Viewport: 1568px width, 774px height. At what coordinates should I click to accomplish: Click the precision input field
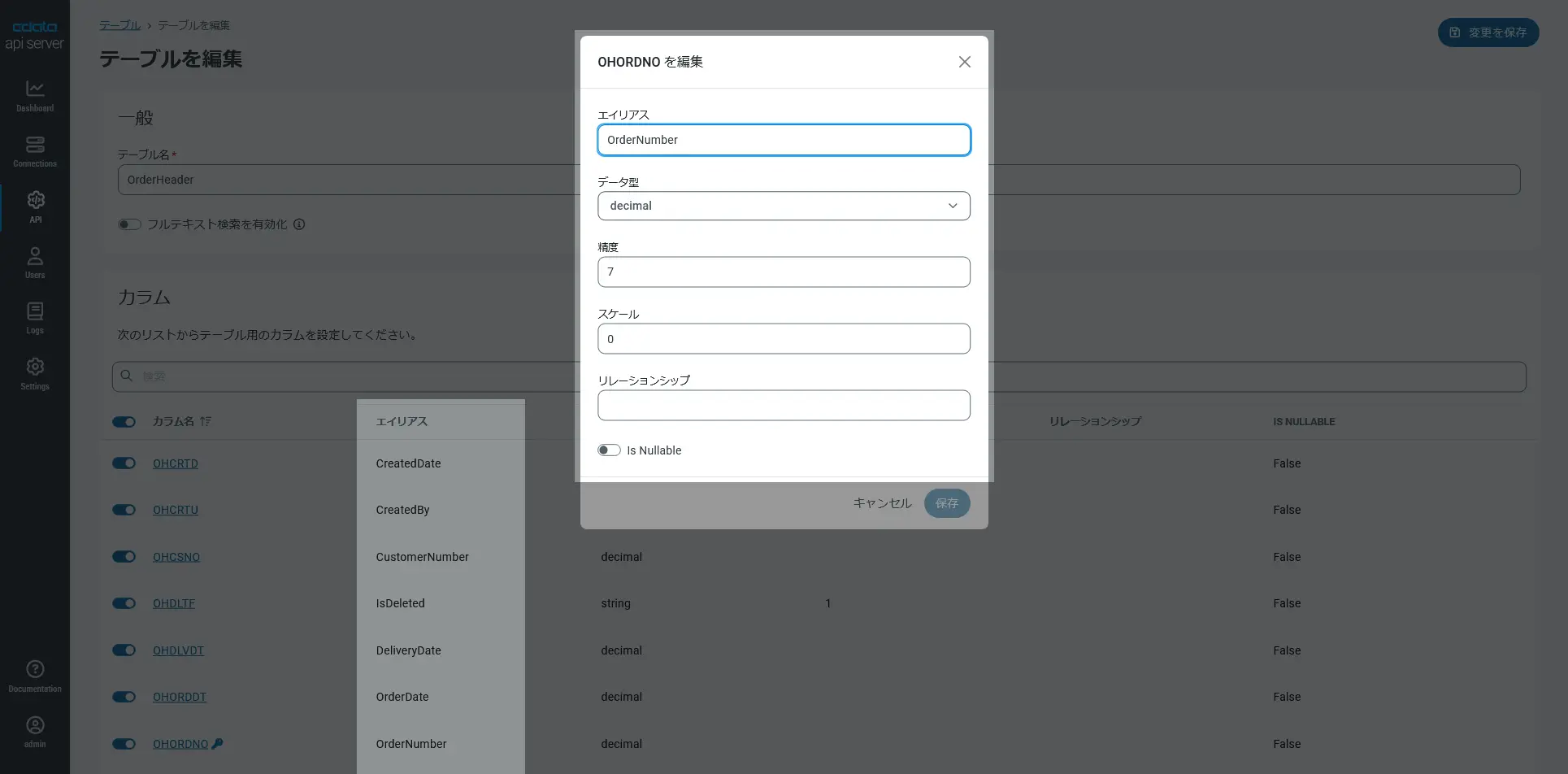tap(784, 272)
